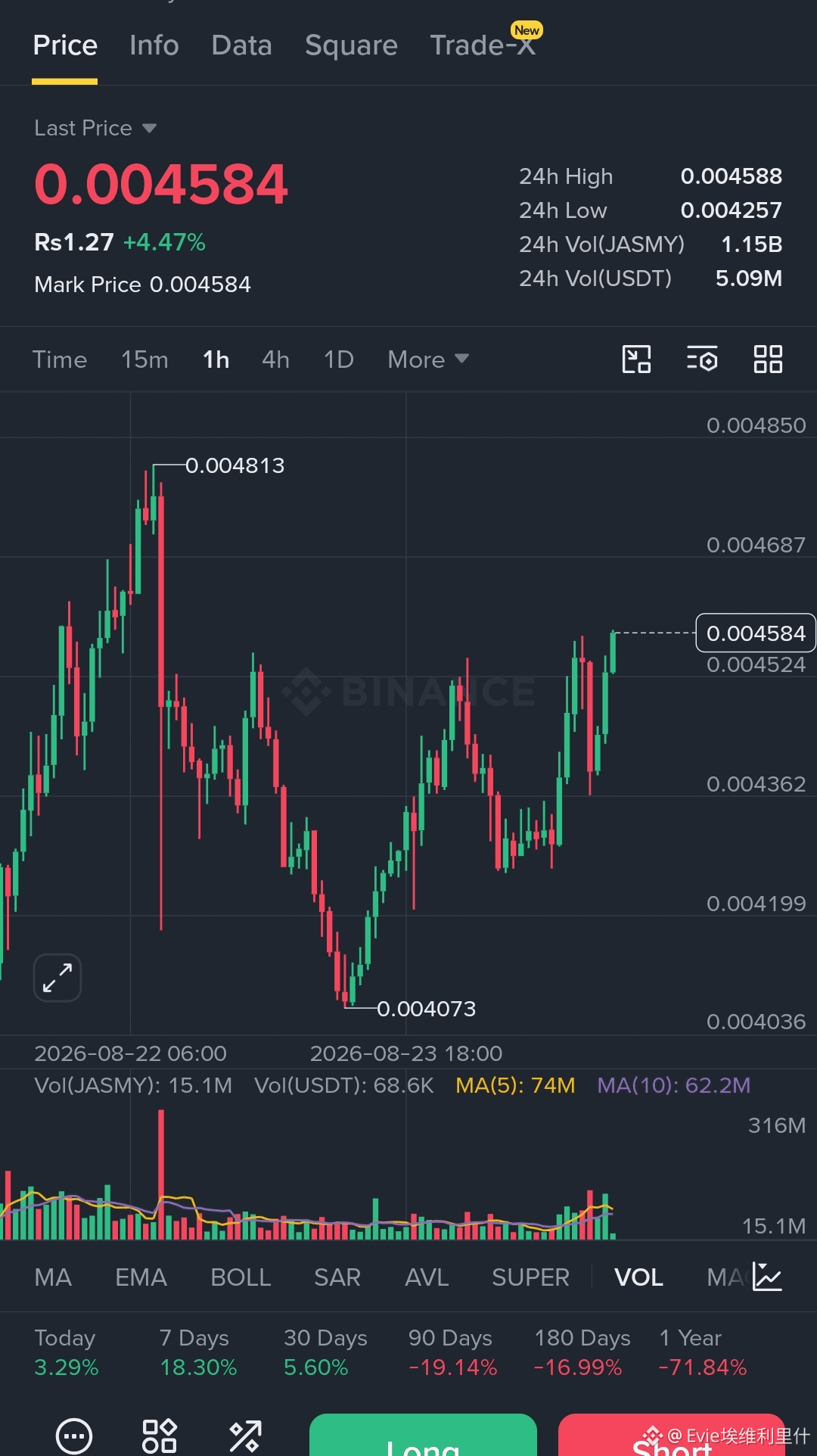This screenshot has height=1456, width=817.
Task: Click the 180 Days -16.99% performance
Action: (582, 1352)
